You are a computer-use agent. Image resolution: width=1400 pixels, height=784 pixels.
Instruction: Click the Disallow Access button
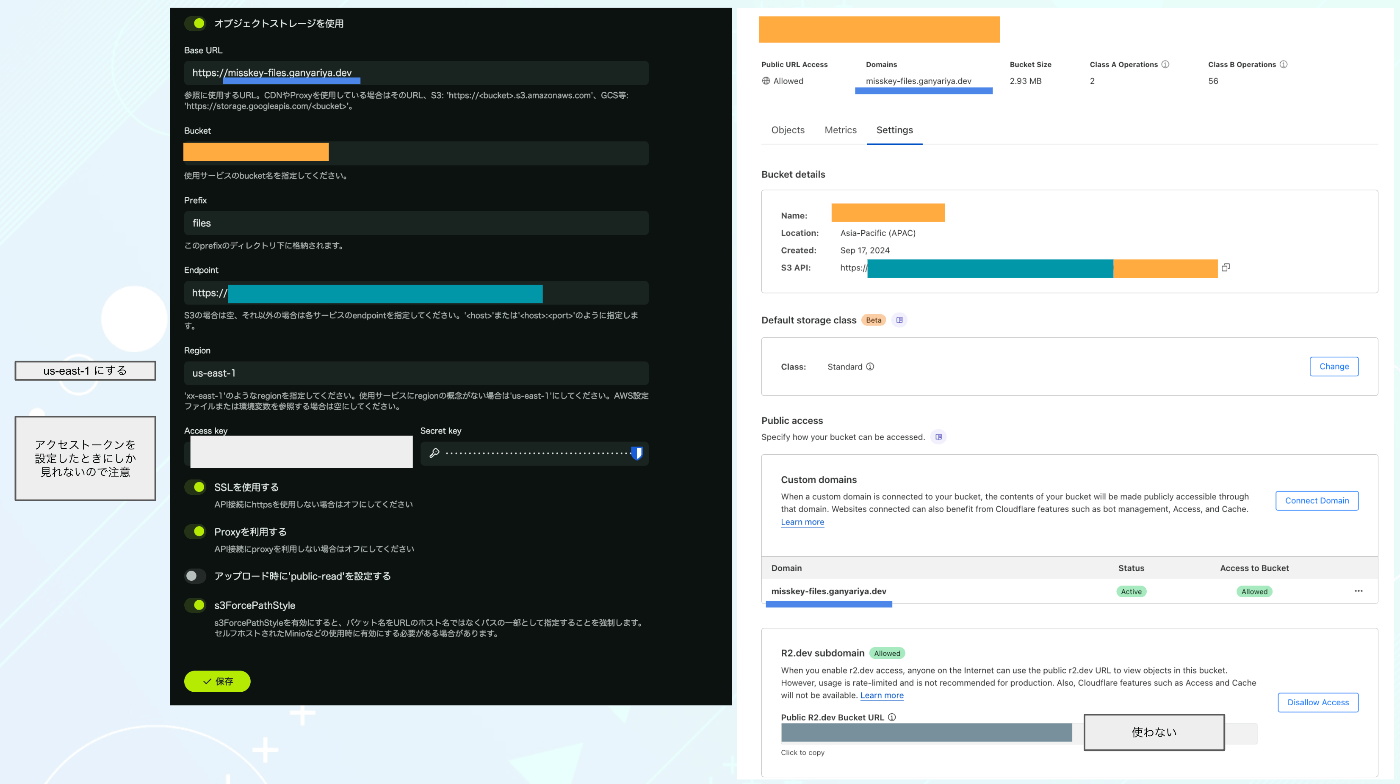(1318, 702)
